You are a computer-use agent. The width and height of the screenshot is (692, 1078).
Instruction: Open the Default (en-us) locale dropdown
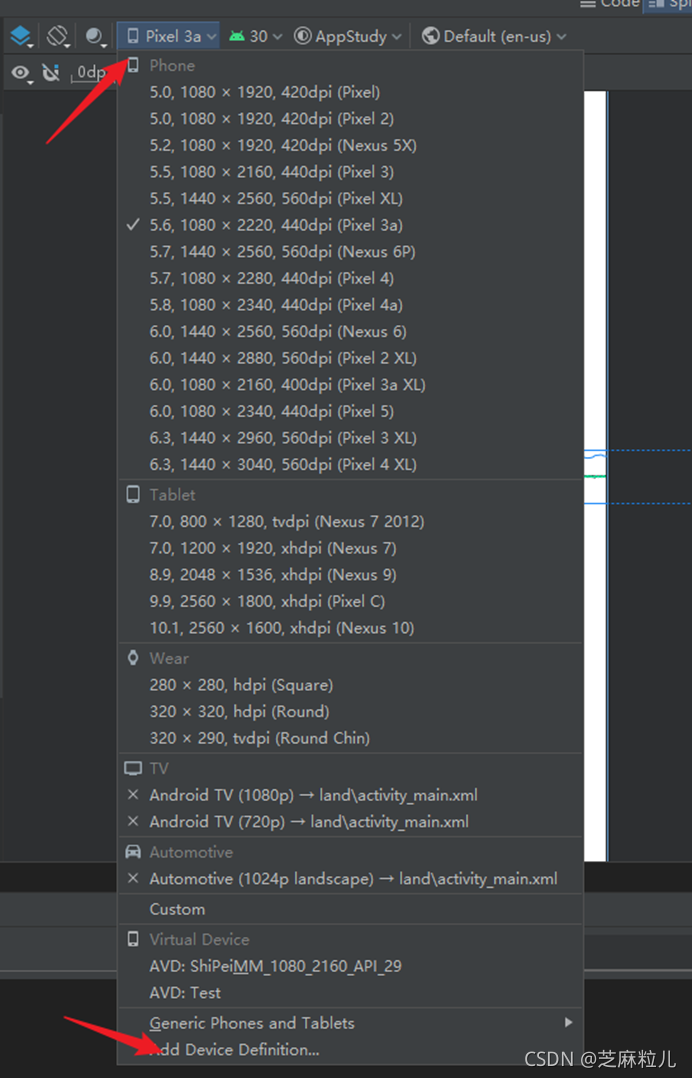click(494, 36)
